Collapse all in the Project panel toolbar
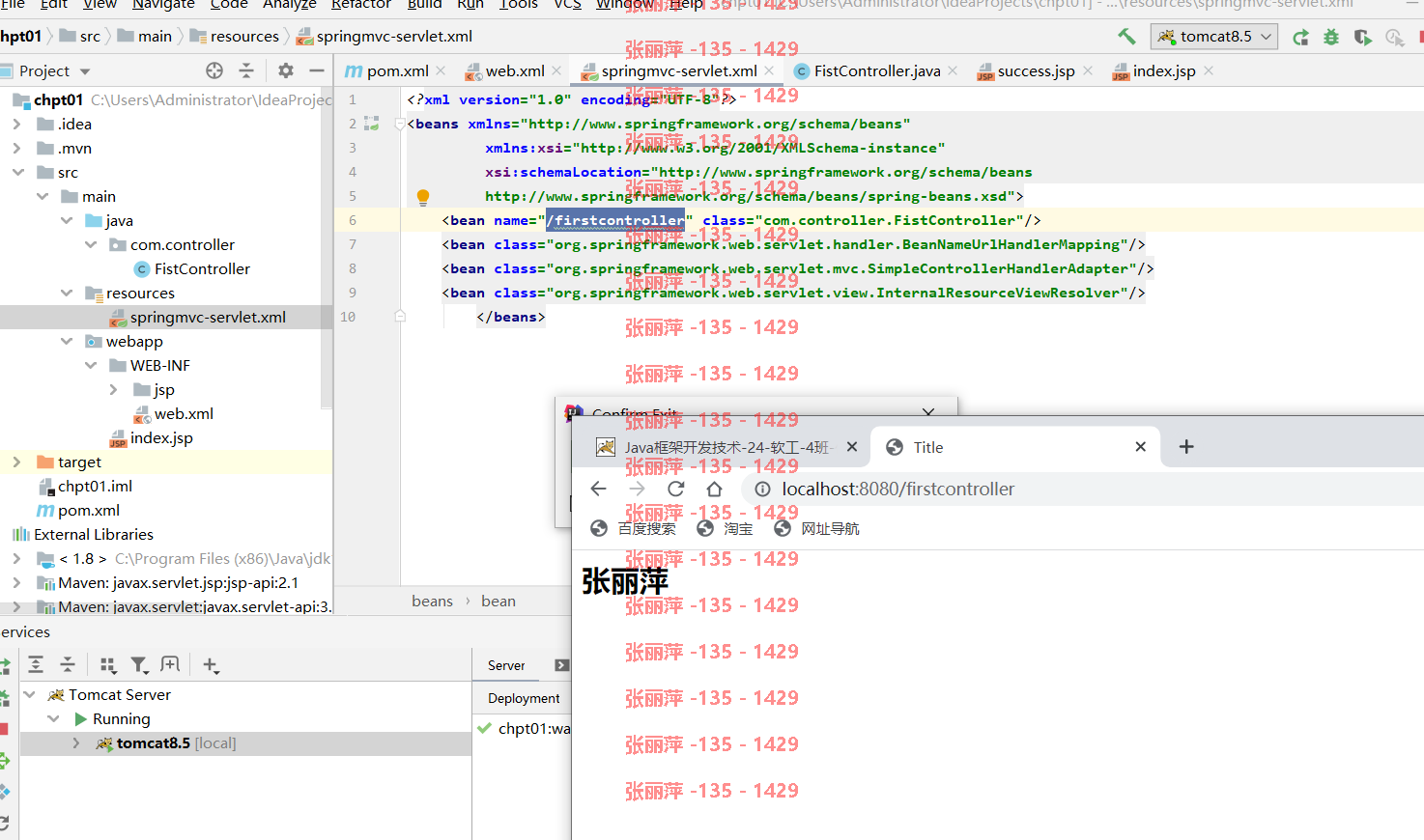 click(246, 70)
